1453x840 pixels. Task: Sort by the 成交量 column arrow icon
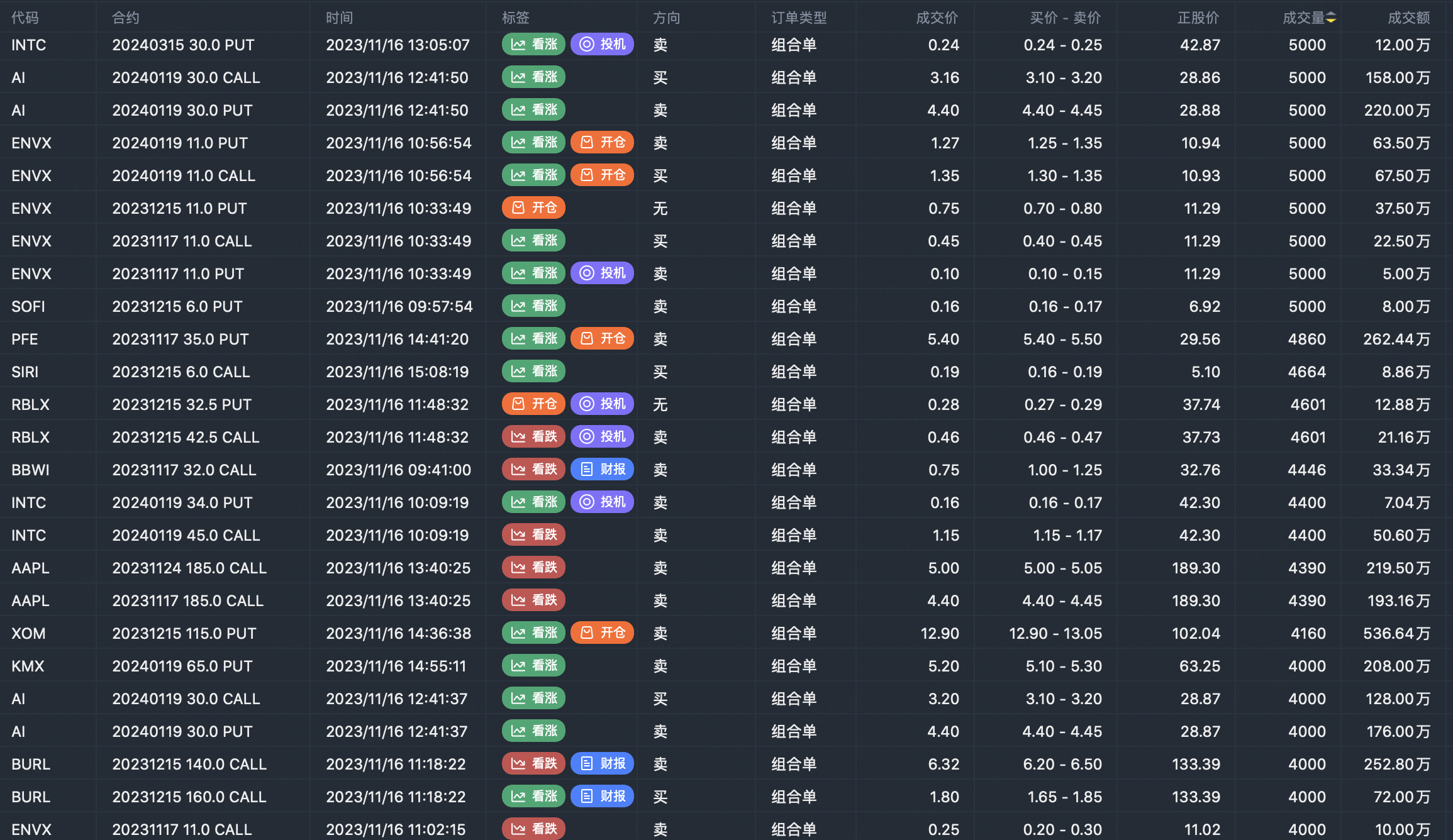1331,18
